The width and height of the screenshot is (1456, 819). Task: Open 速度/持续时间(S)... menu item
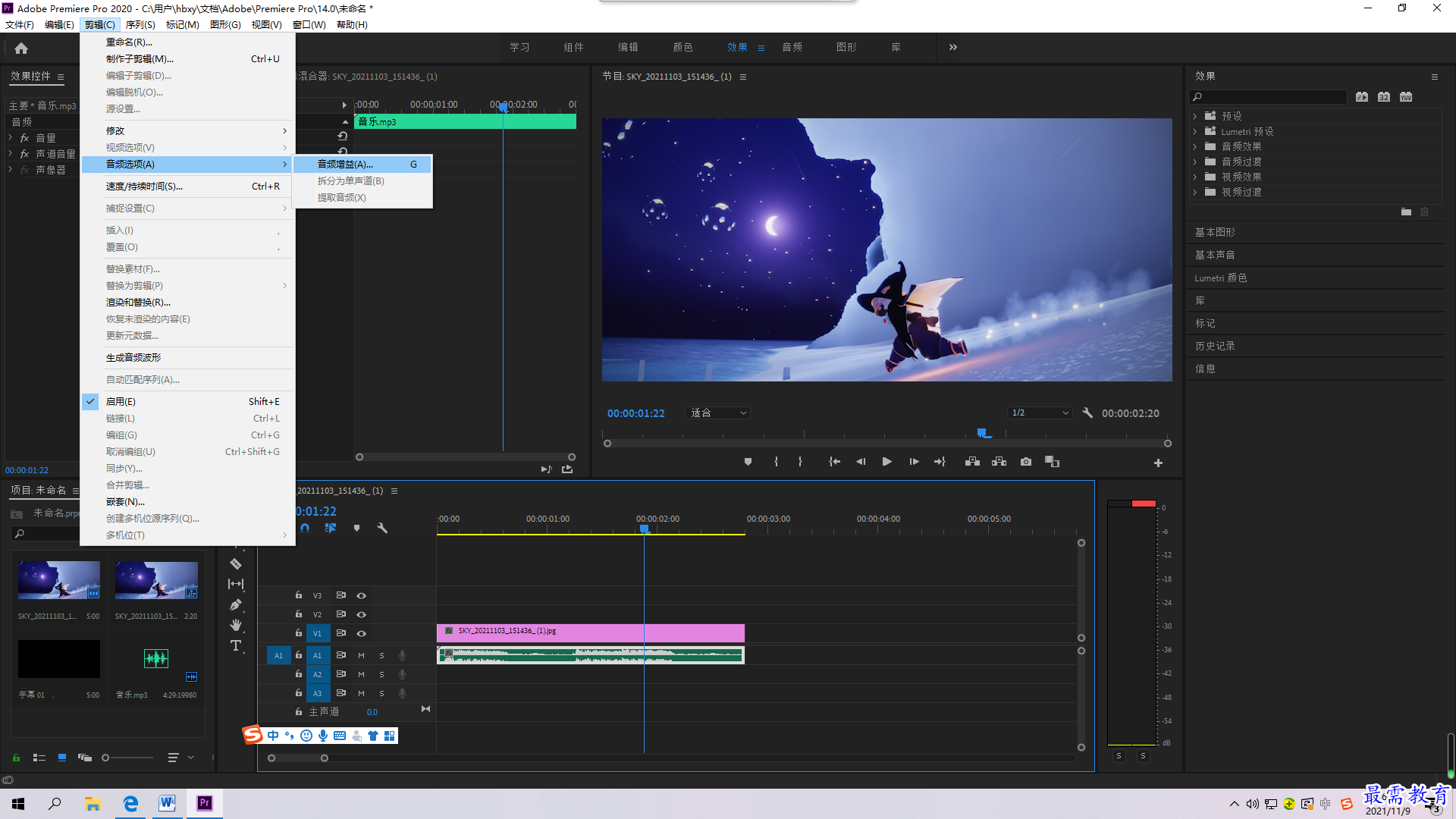[x=188, y=186]
